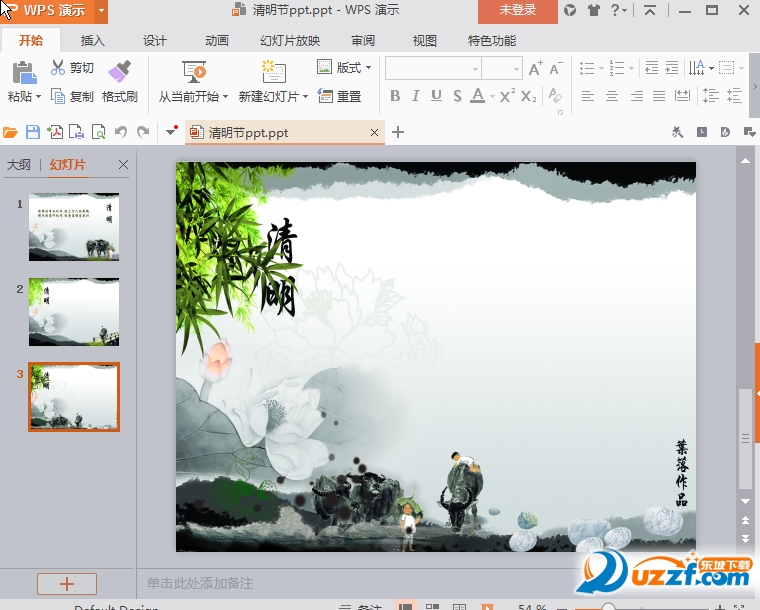Select slide 1 thumbnail
760x610 pixels.
point(74,227)
